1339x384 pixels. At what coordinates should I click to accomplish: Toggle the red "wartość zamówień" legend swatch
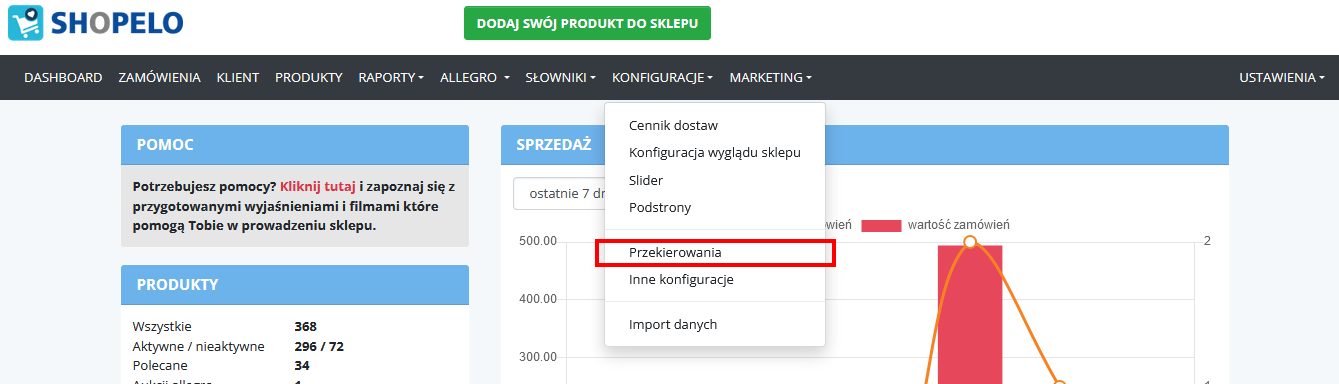point(881,225)
